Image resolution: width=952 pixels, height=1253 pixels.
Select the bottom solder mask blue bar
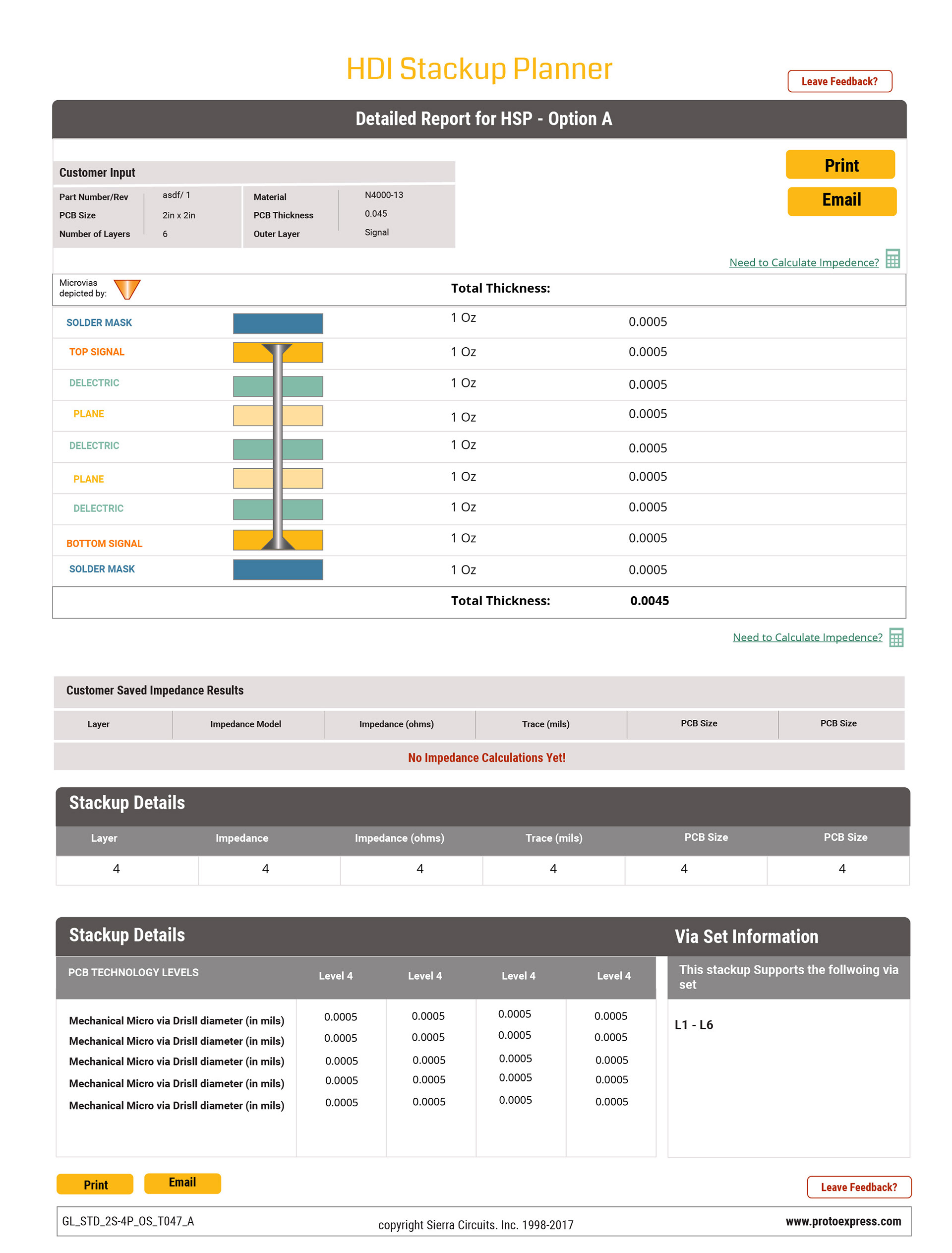278,569
